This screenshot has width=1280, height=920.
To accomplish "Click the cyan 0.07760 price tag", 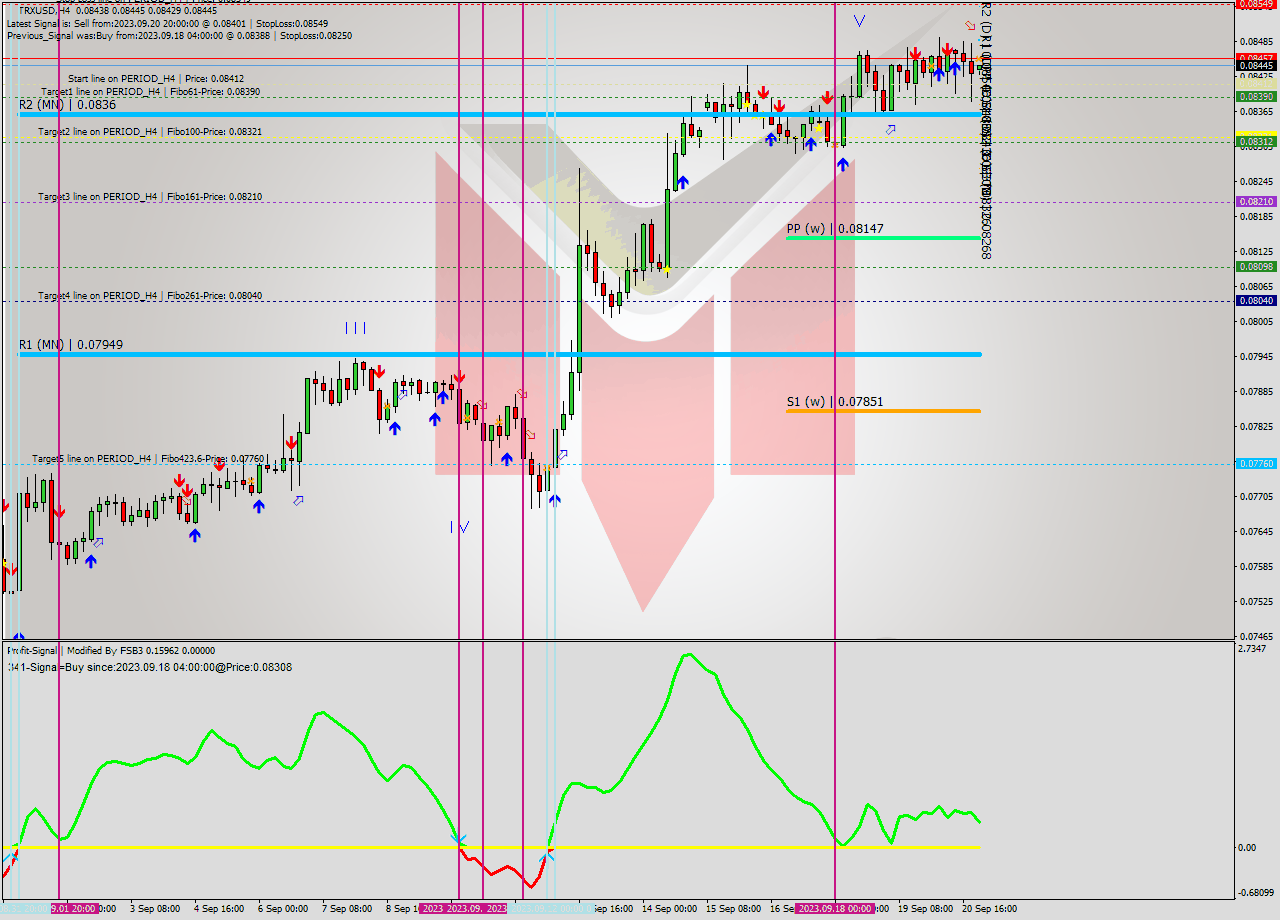I will pyautogui.click(x=1256, y=464).
